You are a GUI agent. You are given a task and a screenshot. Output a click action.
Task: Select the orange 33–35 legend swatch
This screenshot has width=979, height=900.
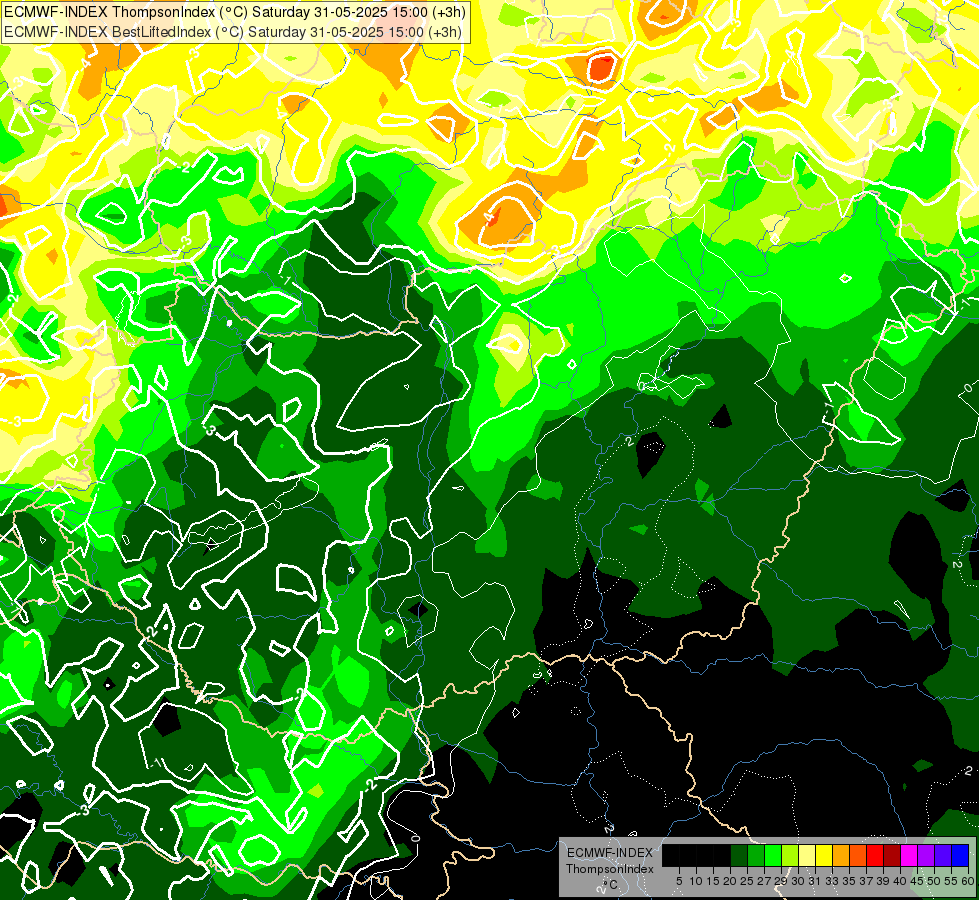click(841, 855)
